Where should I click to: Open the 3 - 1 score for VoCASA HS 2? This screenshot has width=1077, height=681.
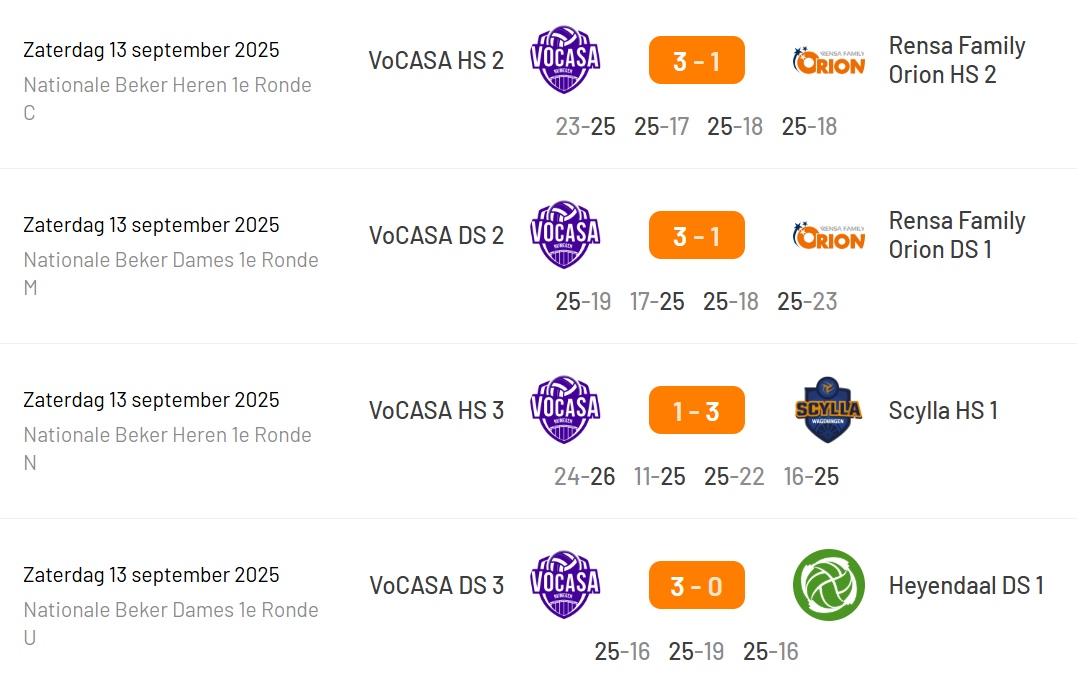coord(697,60)
